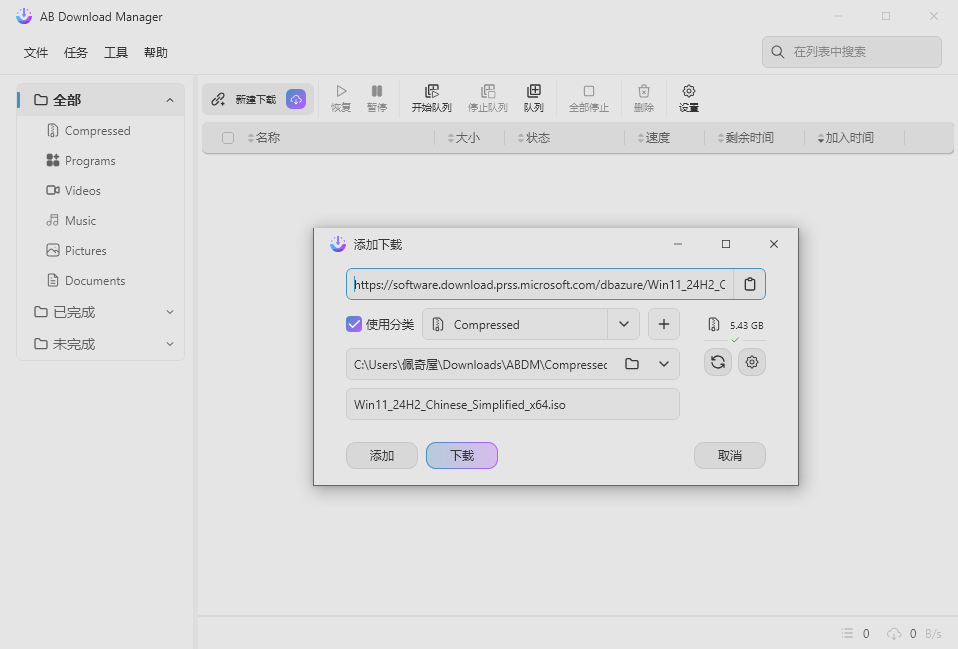The width and height of the screenshot is (958, 649).
Task: Maximize the Add Download dialog
Action: pos(726,244)
